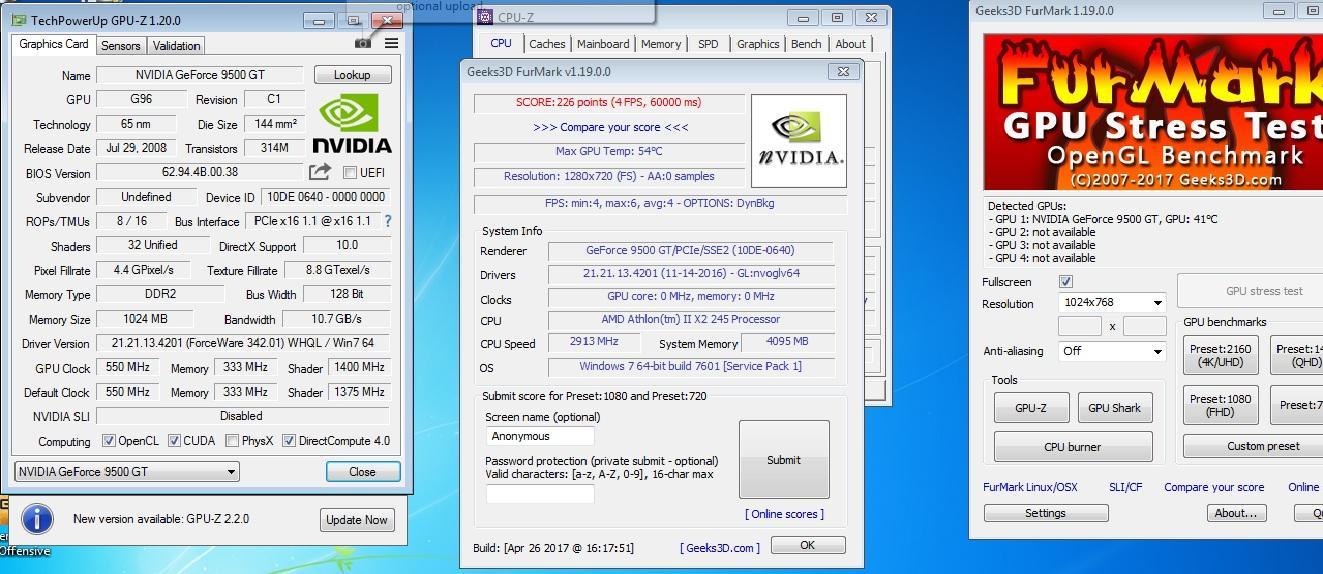Select the About tab in CPU-Z
This screenshot has height=574, width=1323.
850,44
